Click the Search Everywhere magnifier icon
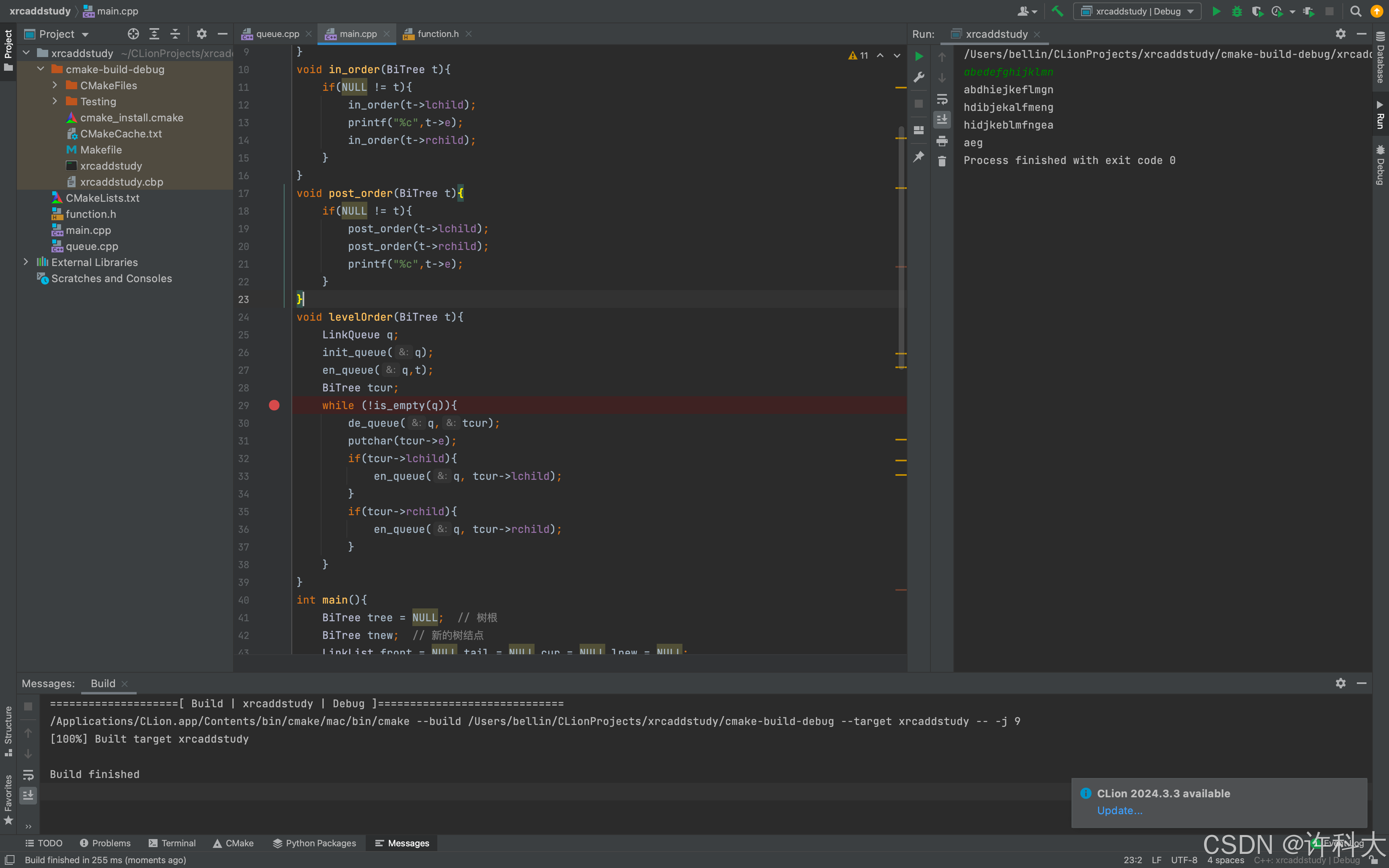Viewport: 1389px width, 868px height. [1356, 12]
